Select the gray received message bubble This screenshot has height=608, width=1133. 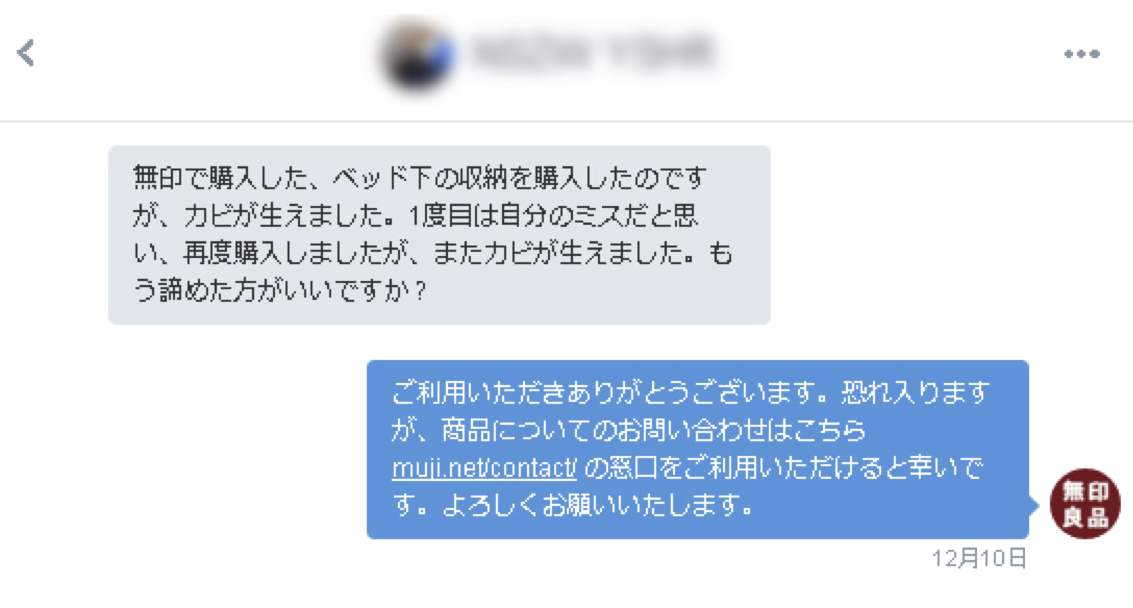[439, 235]
